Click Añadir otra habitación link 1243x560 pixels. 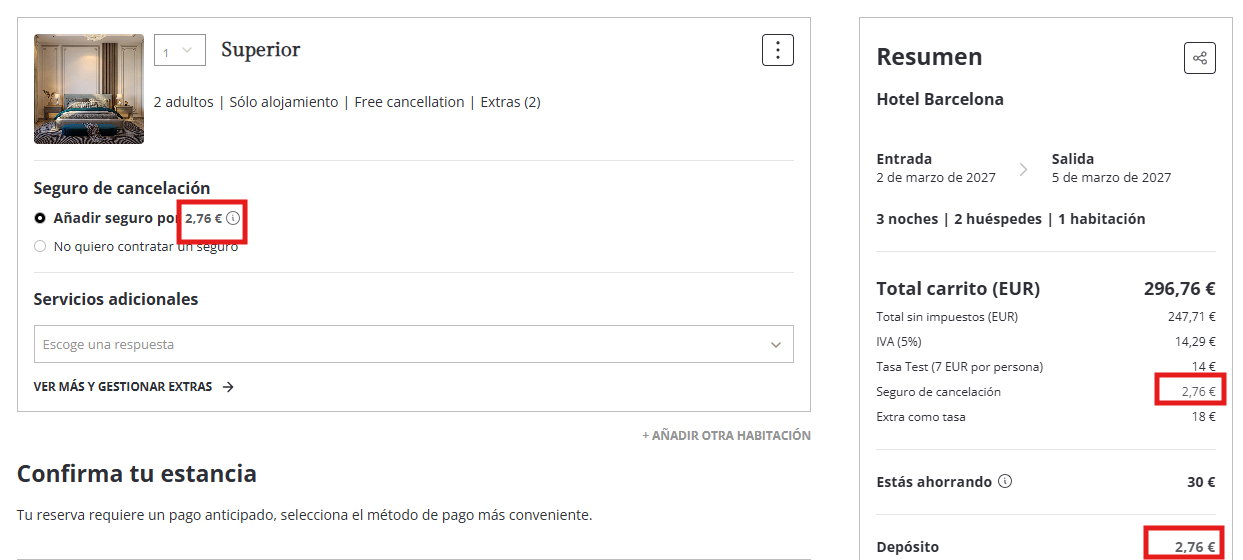726,436
